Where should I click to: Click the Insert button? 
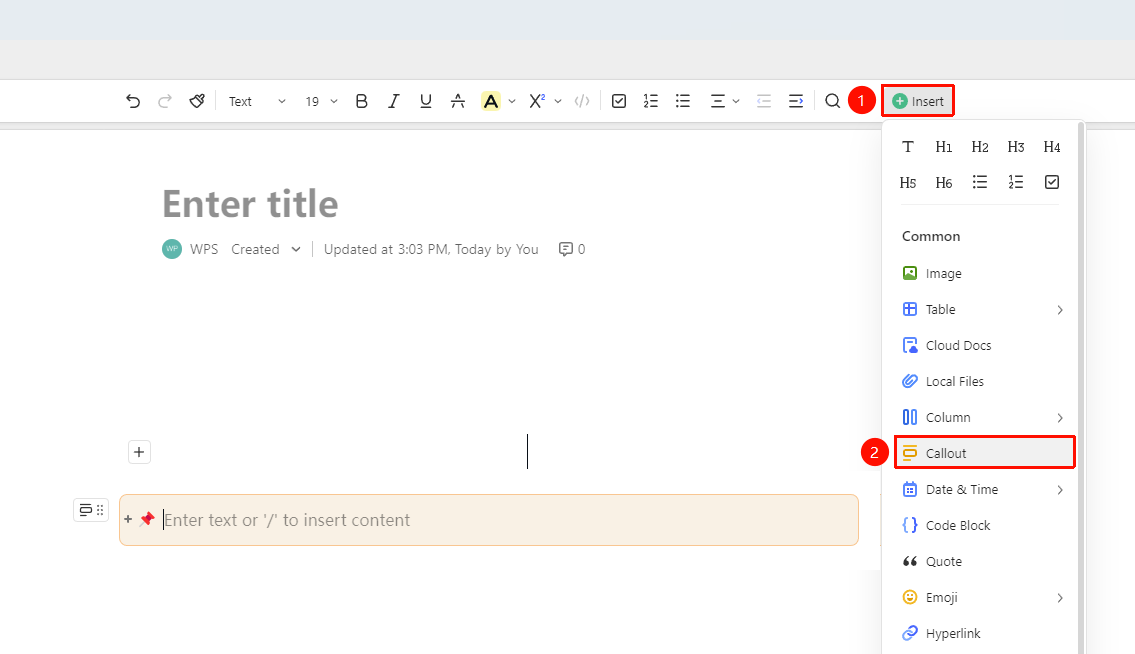coord(918,101)
